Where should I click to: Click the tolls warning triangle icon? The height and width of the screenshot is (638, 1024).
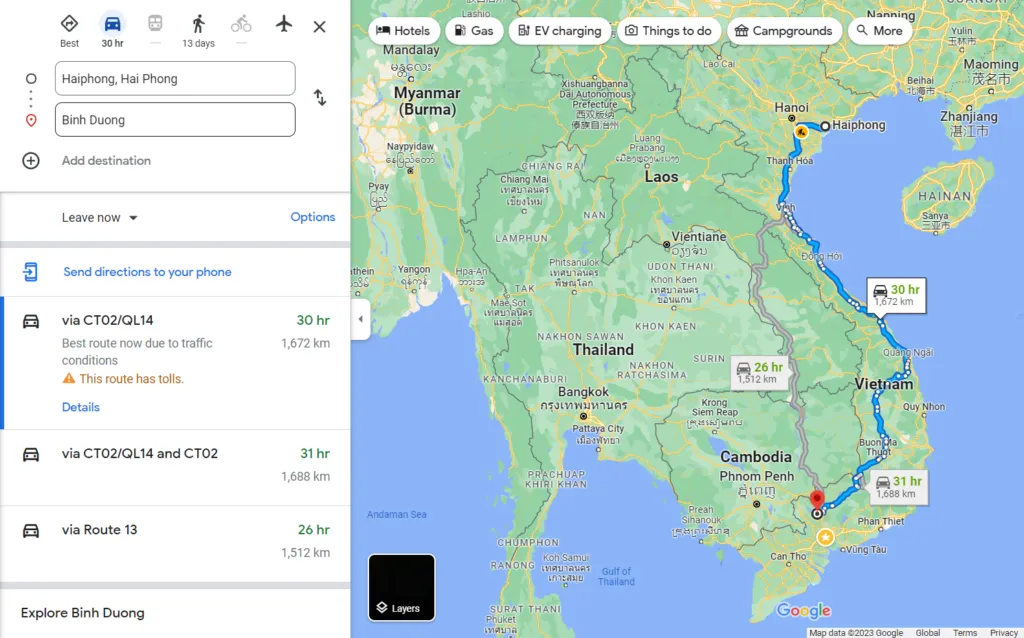(69, 378)
